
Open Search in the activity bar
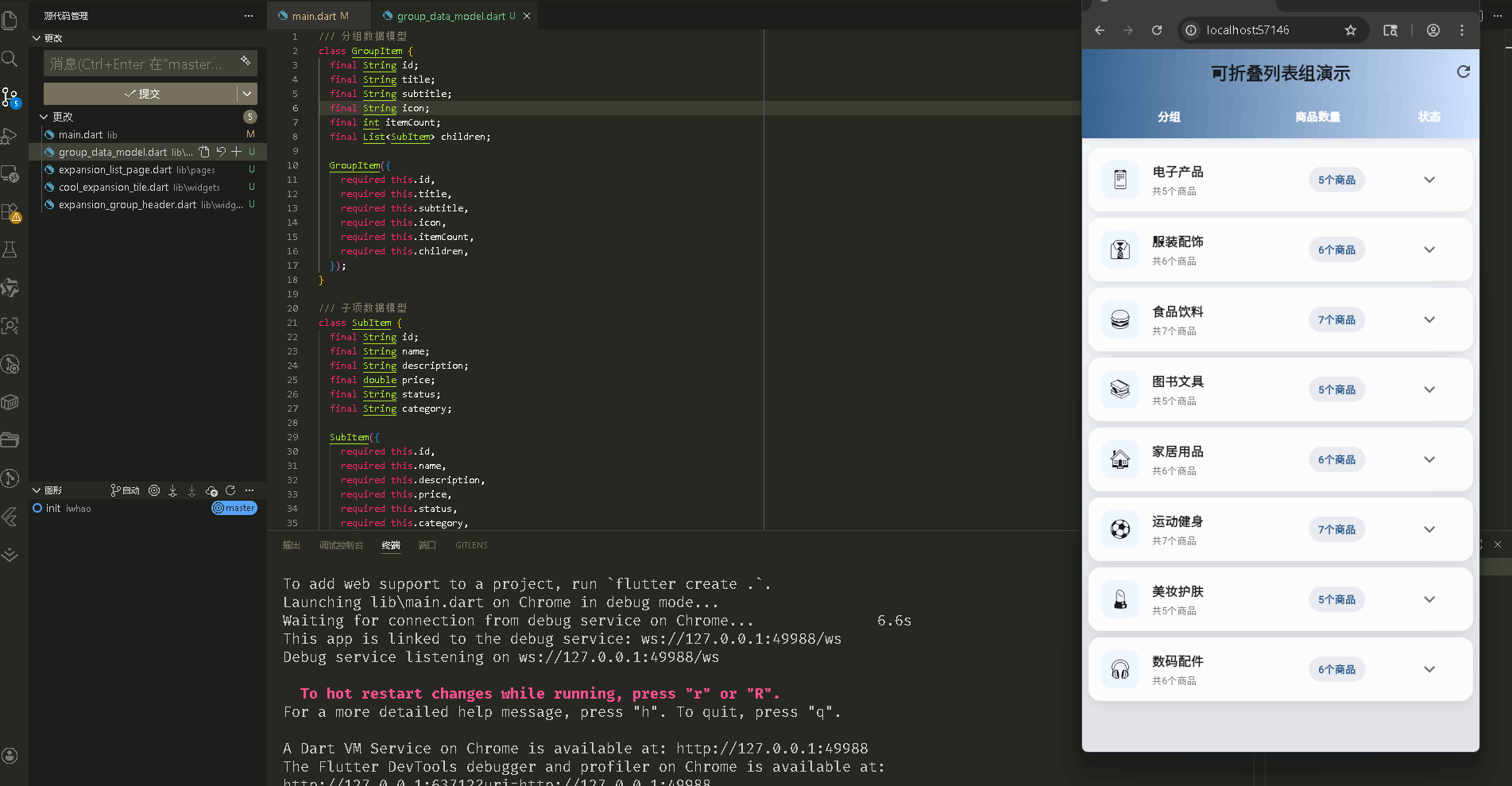(10, 58)
